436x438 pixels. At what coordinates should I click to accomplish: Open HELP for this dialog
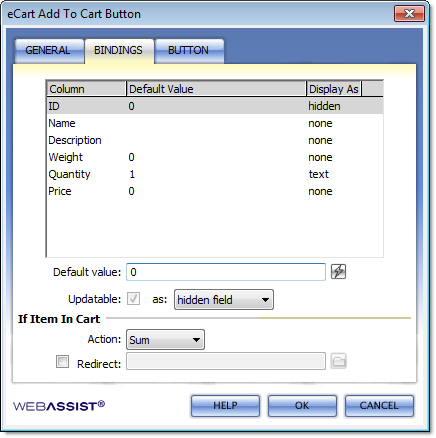tap(225, 405)
